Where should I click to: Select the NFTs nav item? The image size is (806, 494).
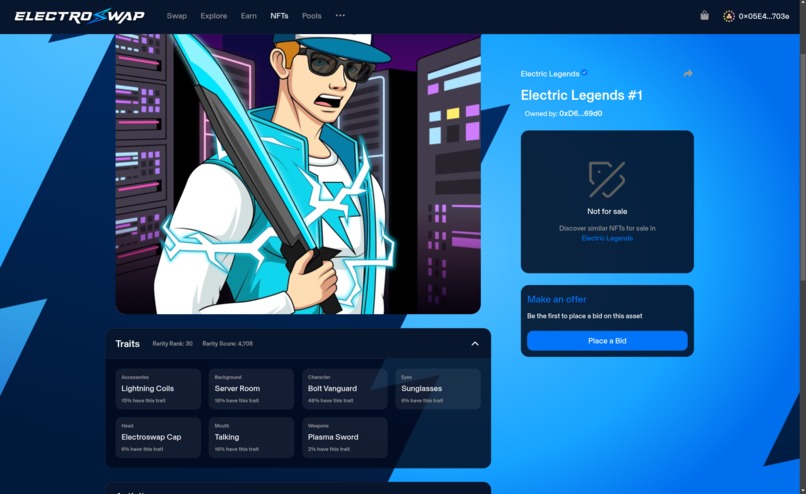click(279, 16)
